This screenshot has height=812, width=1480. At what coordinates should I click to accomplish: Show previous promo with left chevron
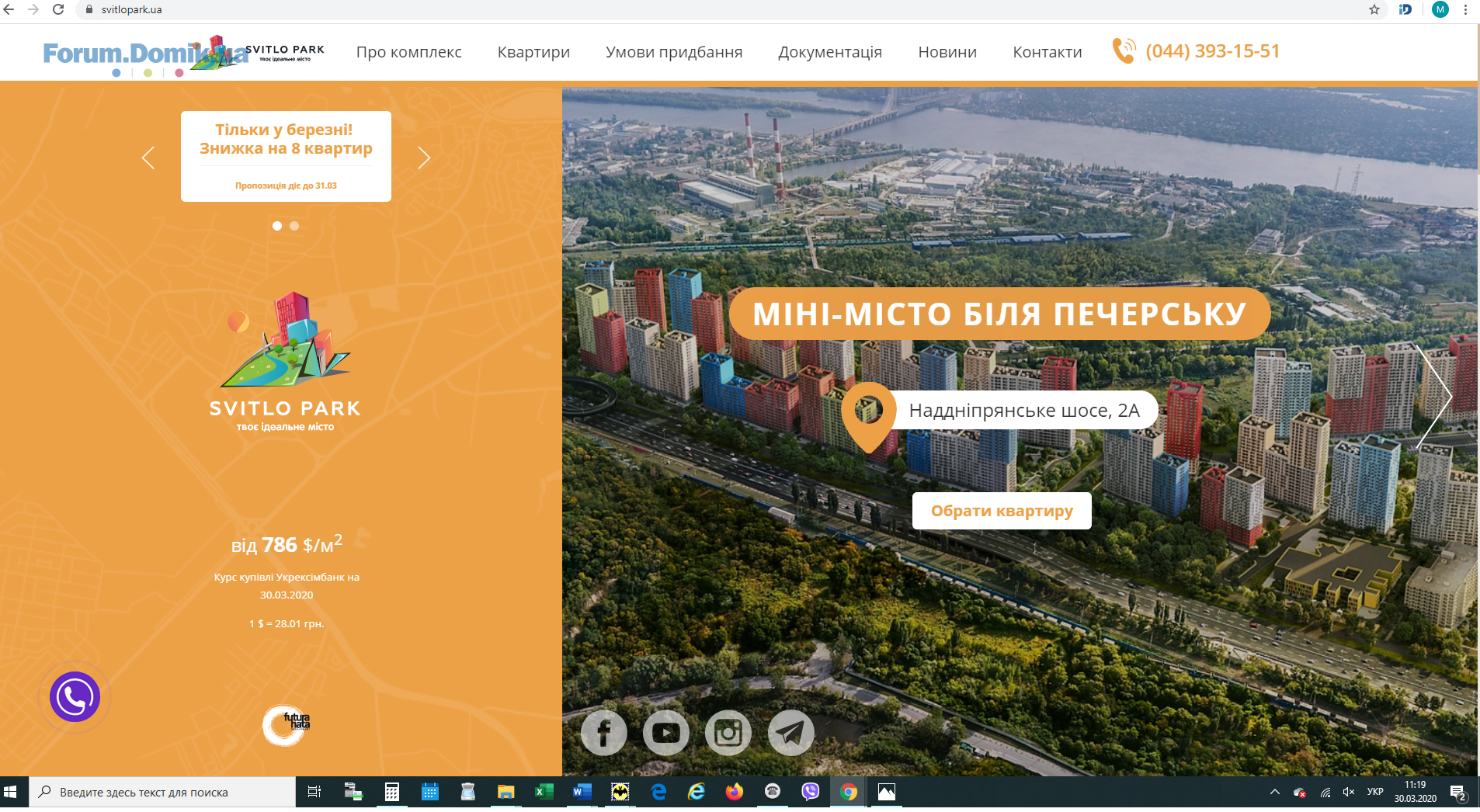[148, 158]
